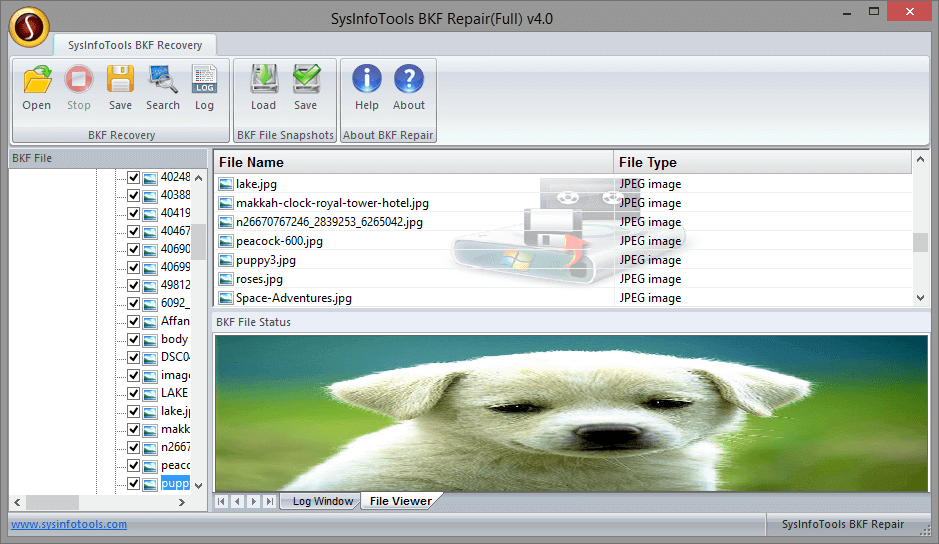Select the SysInfoTools BKF Recovery ribbon tab
This screenshot has height=544, width=939.
(x=135, y=45)
